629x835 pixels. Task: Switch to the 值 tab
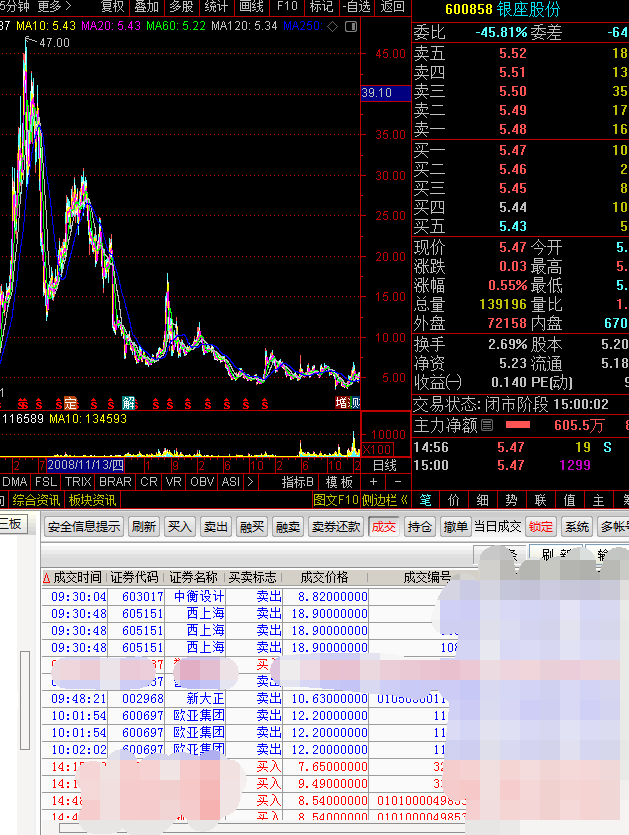pyautogui.click(x=569, y=500)
